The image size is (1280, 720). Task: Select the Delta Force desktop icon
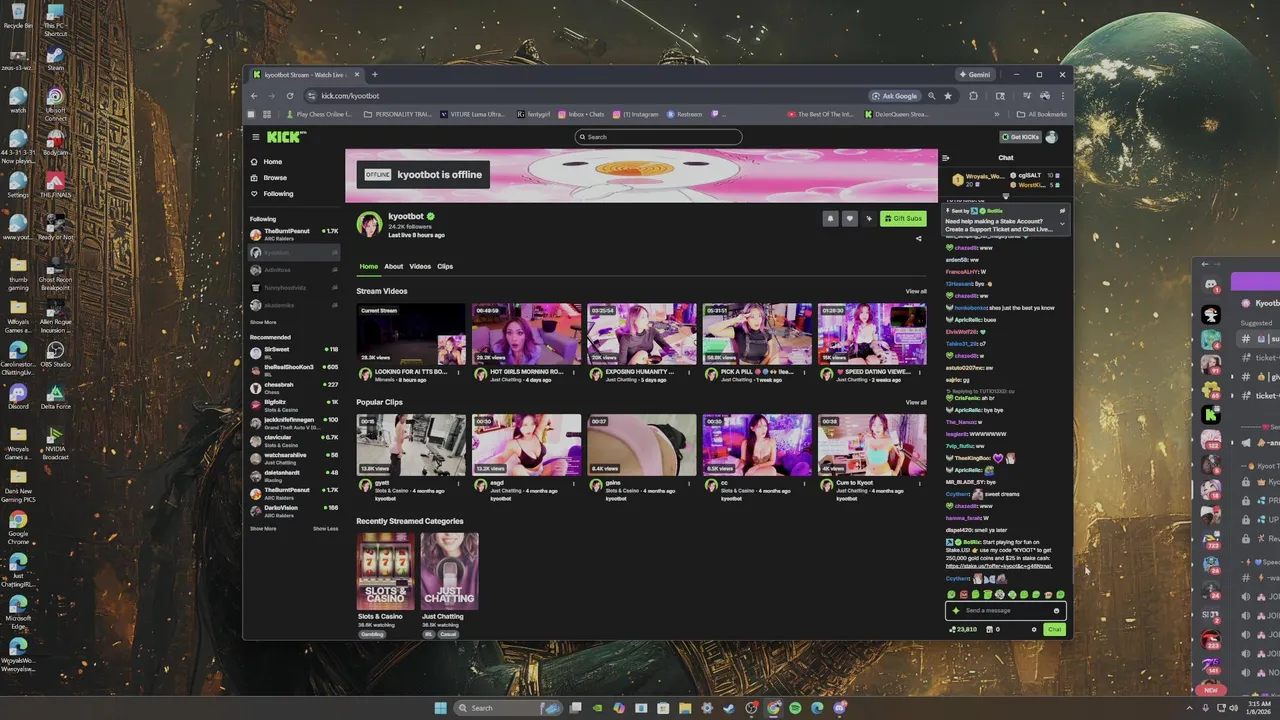point(55,397)
